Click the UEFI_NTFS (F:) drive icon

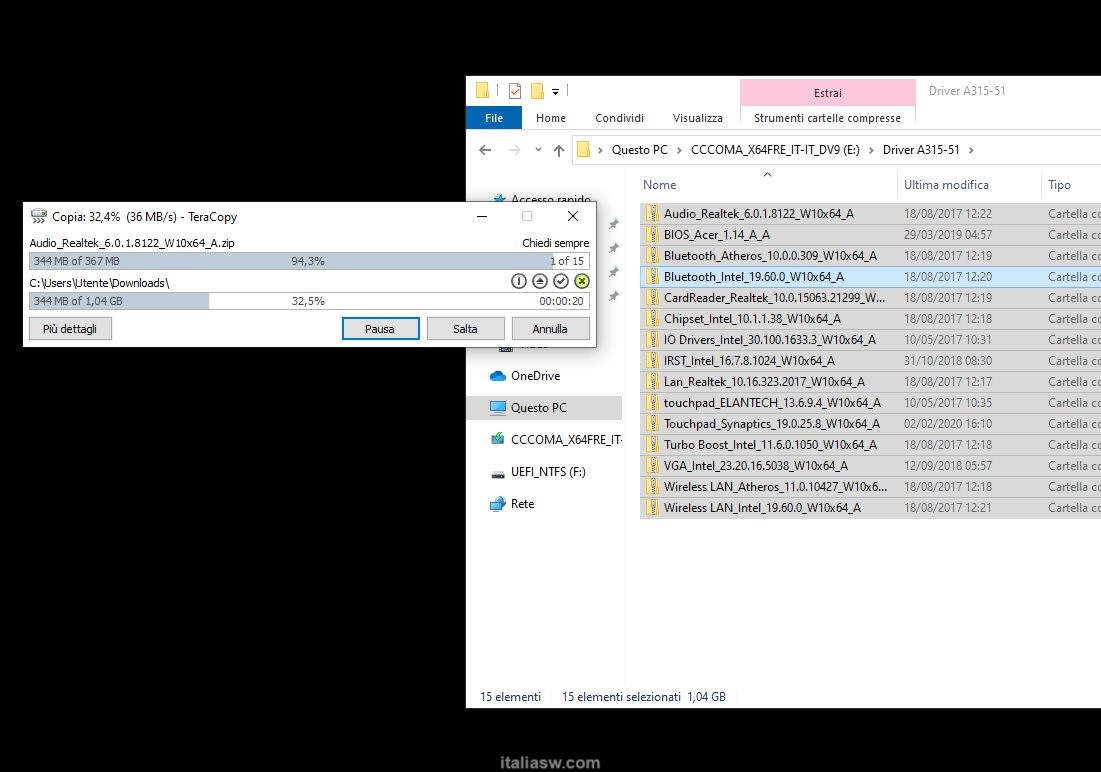pyautogui.click(x=497, y=472)
